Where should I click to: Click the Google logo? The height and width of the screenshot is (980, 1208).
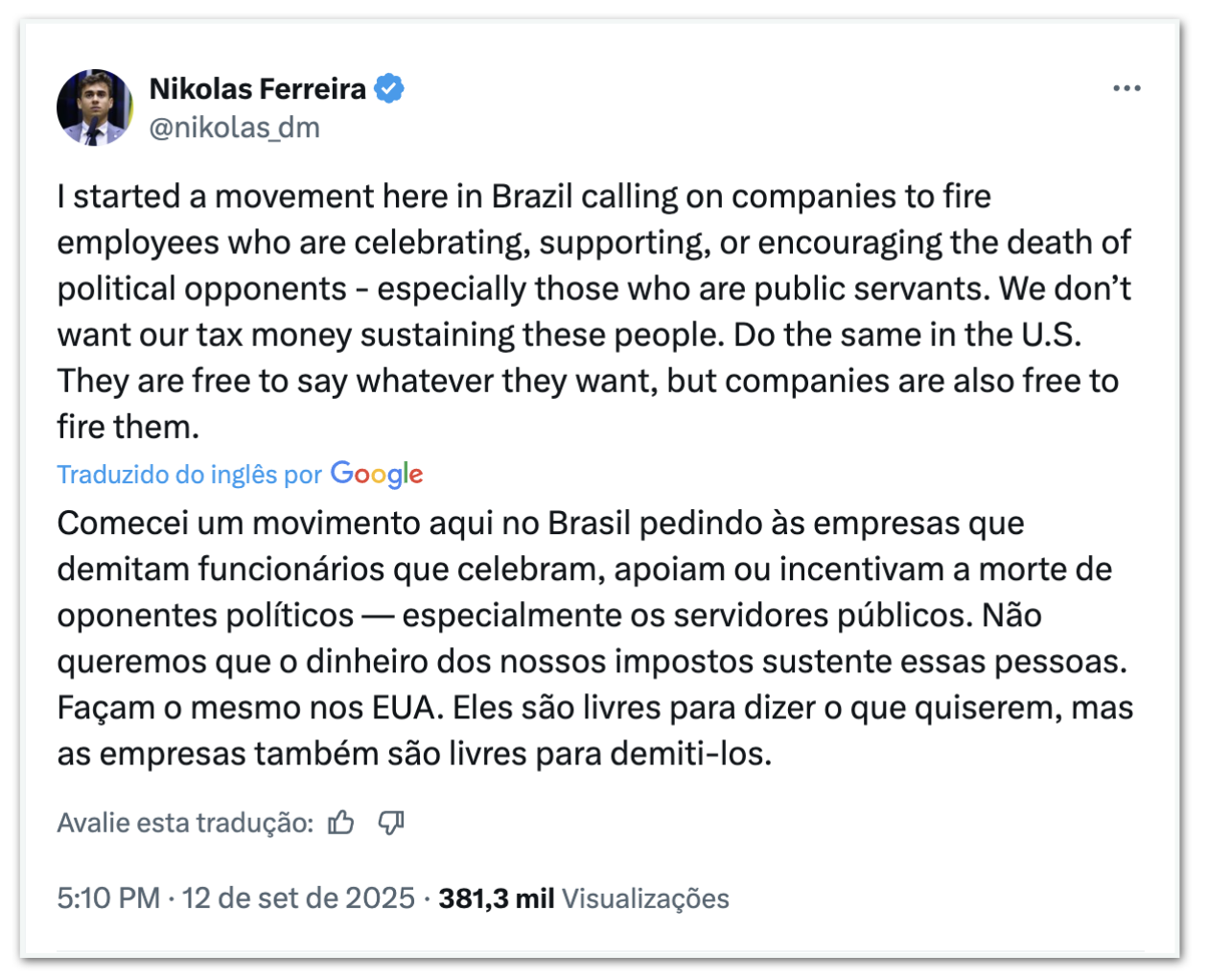tap(377, 474)
